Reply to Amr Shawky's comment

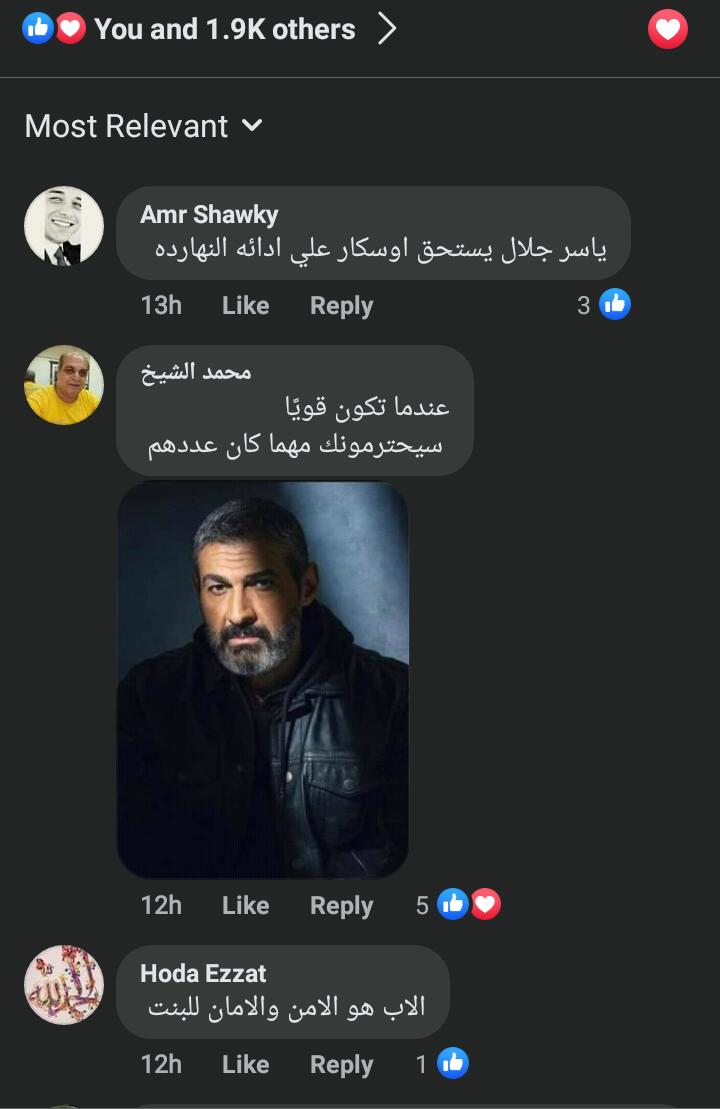(x=341, y=306)
